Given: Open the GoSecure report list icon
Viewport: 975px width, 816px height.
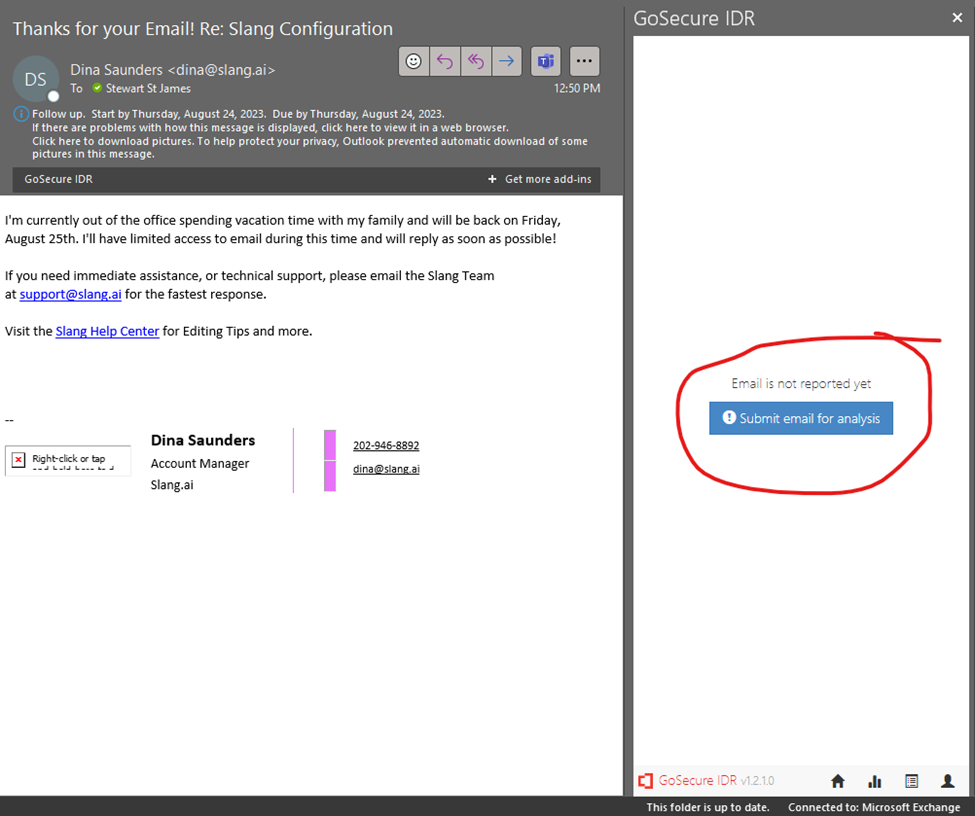Looking at the screenshot, I should click(x=911, y=781).
